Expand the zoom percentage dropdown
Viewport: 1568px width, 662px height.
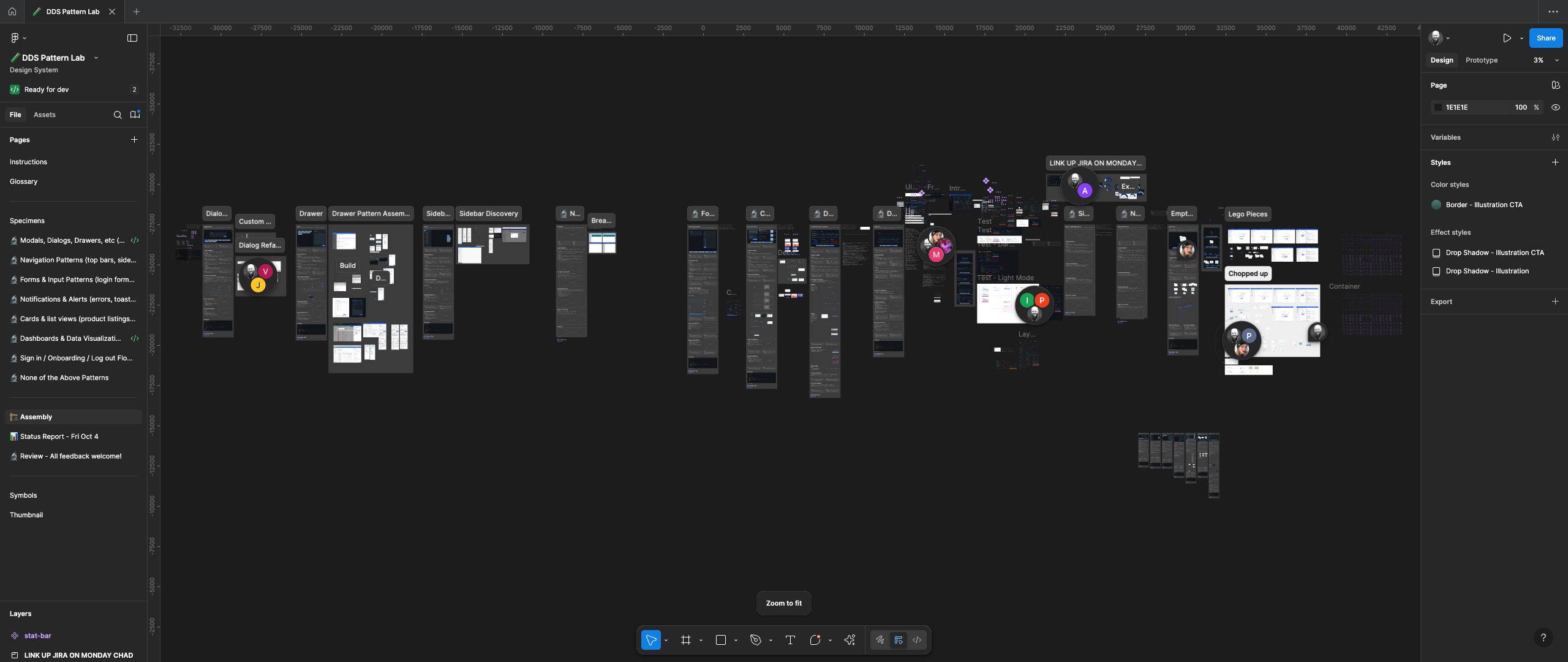pyautogui.click(x=1556, y=60)
